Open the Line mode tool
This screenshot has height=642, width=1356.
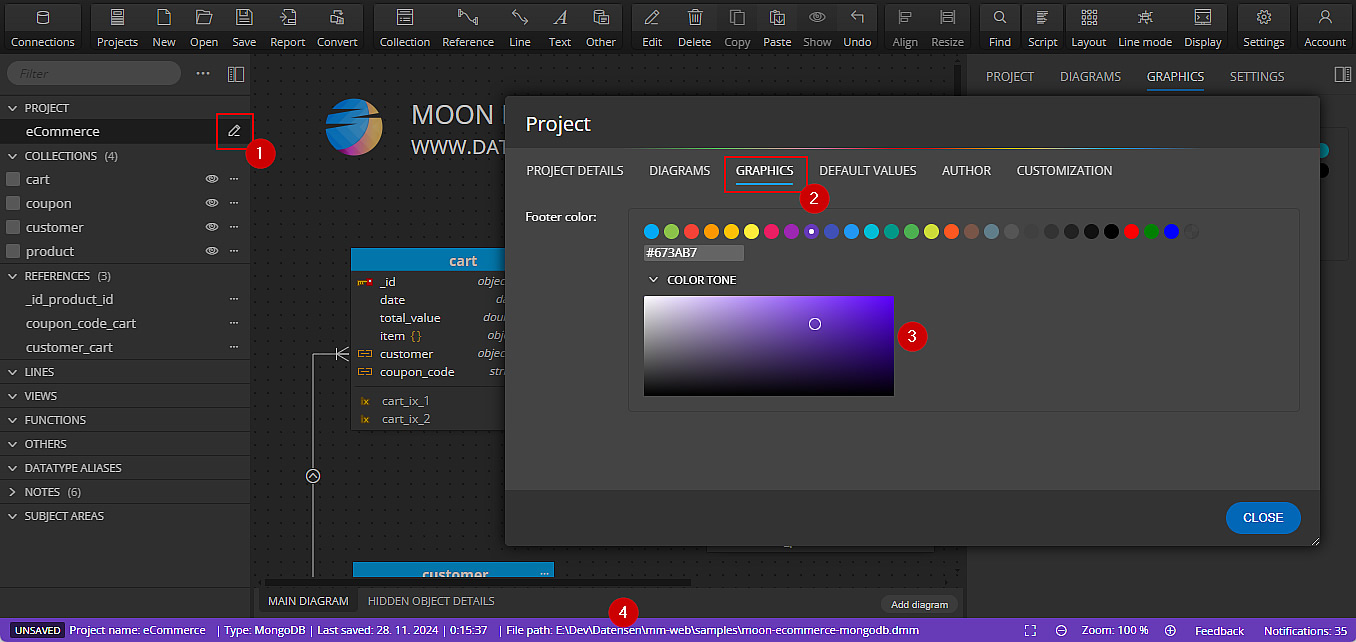[x=1144, y=26]
